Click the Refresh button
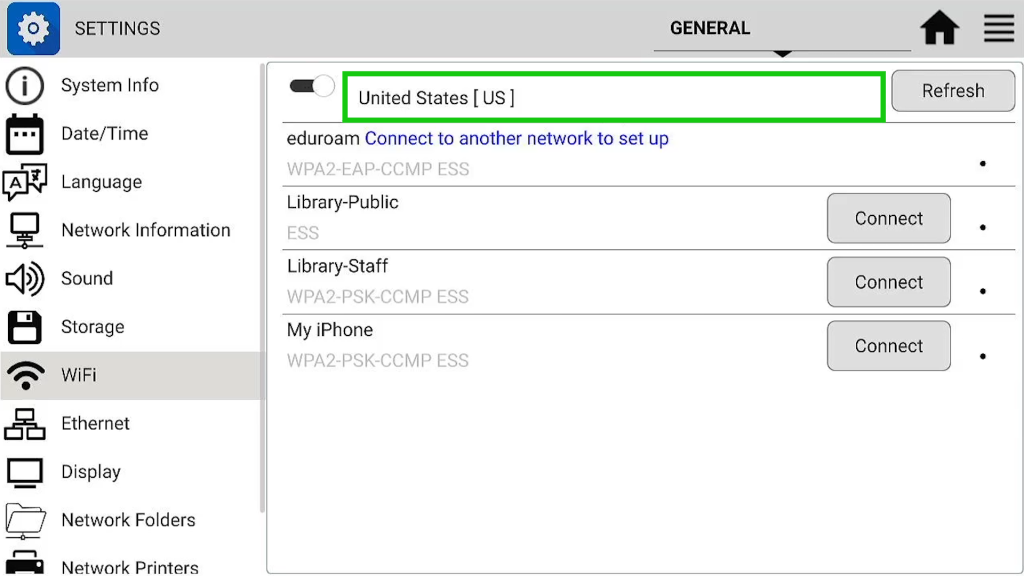This screenshot has width=1024, height=576. 953,91
